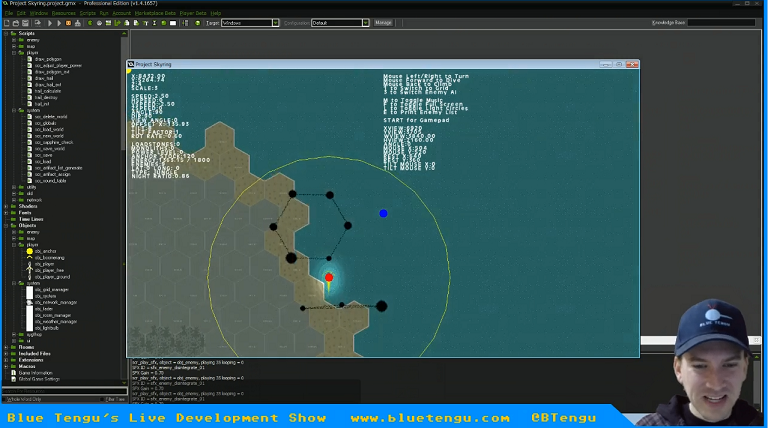Create an object with the green ball icon
768x428 pixels.
coord(164,23)
